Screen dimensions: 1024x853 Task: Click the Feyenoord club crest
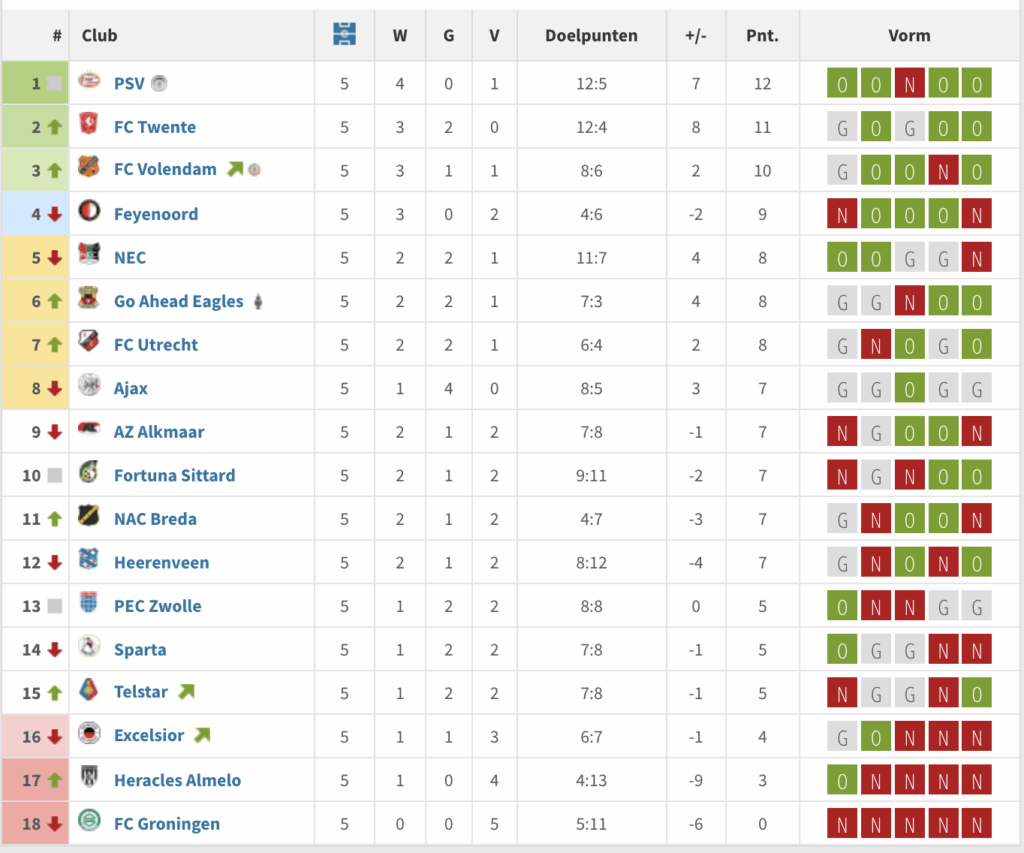(91, 213)
